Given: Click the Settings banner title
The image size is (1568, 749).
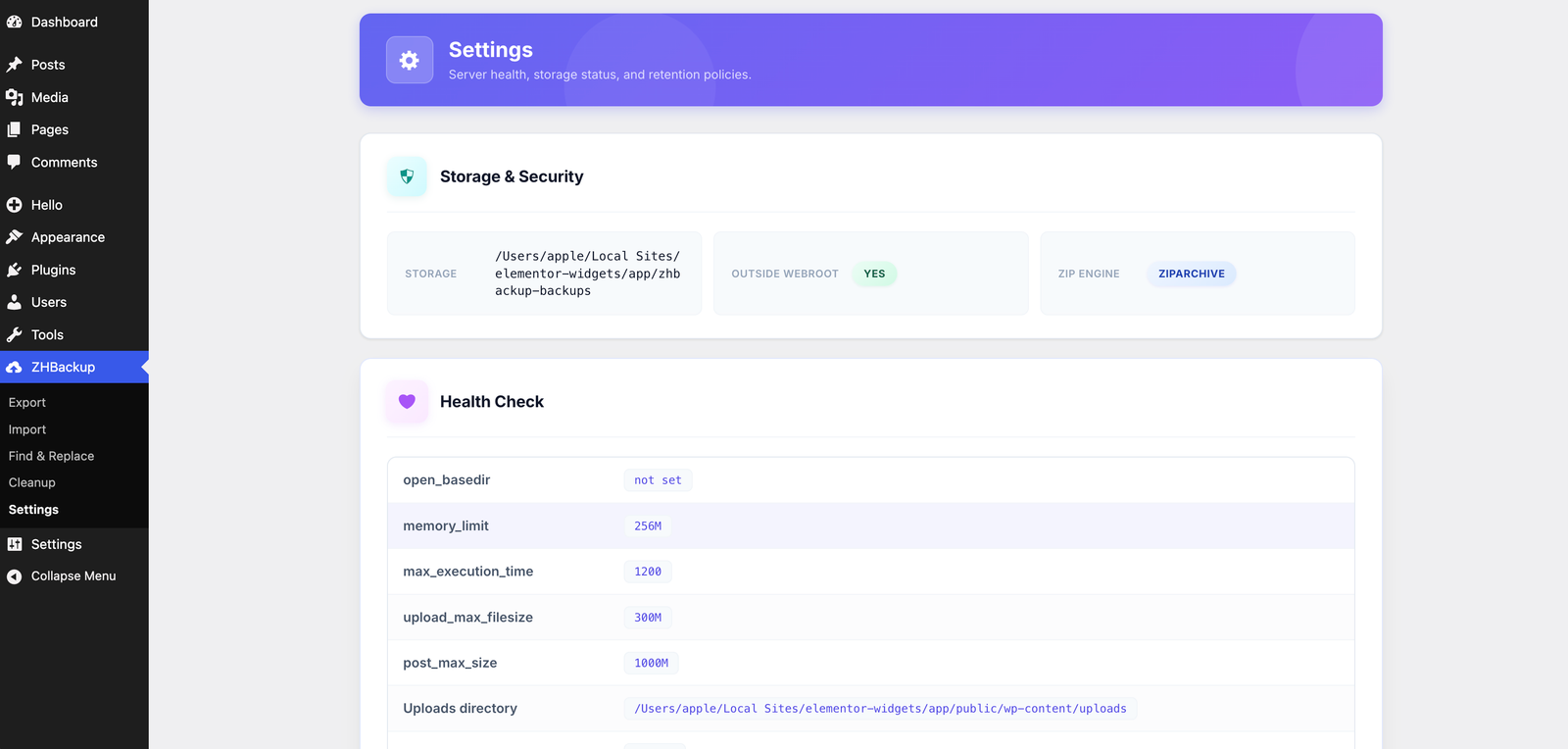Looking at the screenshot, I should (491, 50).
